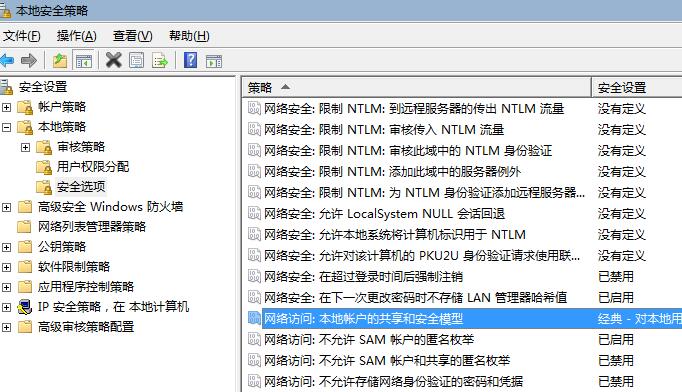The image size is (682, 392).
Task: Open the 帮助(H) menu
Action: tap(189, 36)
